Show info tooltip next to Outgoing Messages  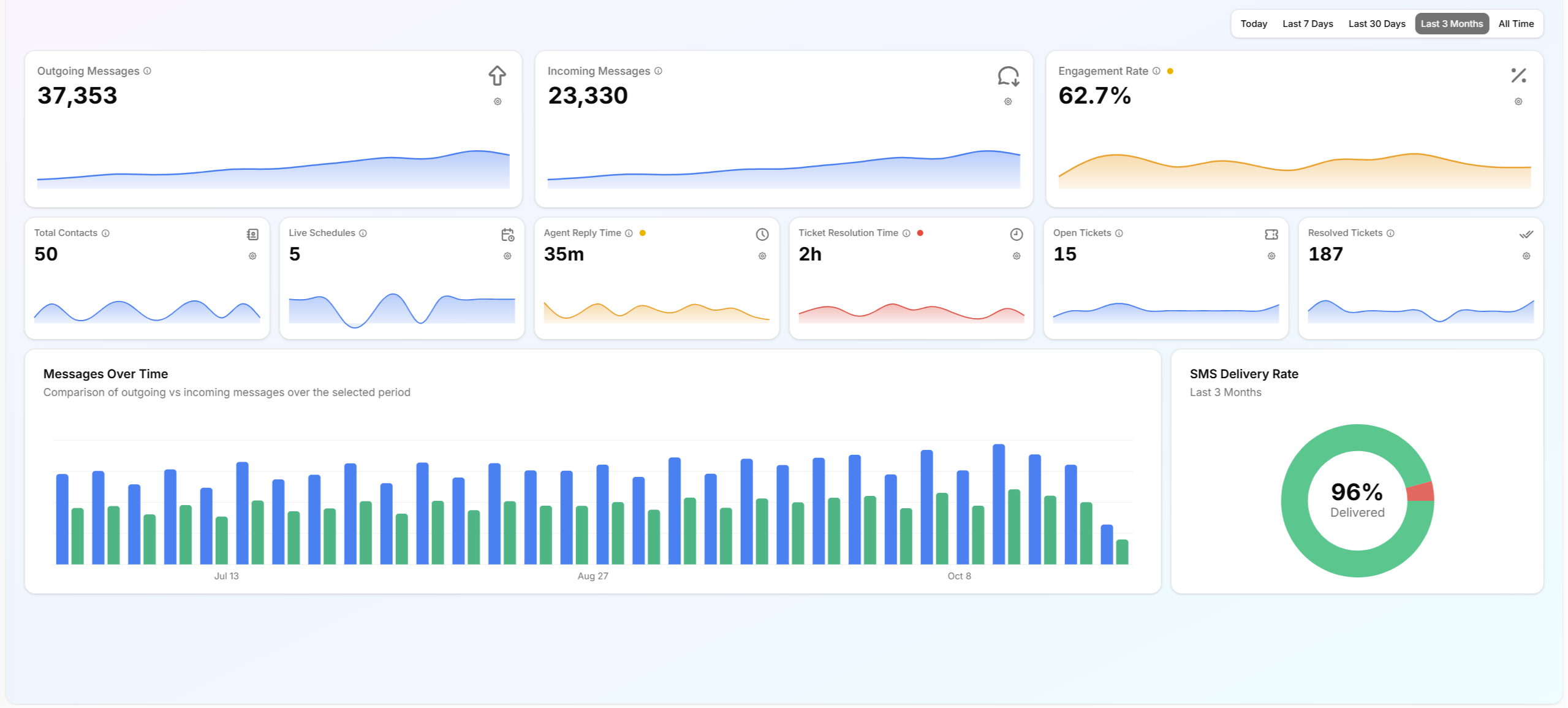[147, 71]
